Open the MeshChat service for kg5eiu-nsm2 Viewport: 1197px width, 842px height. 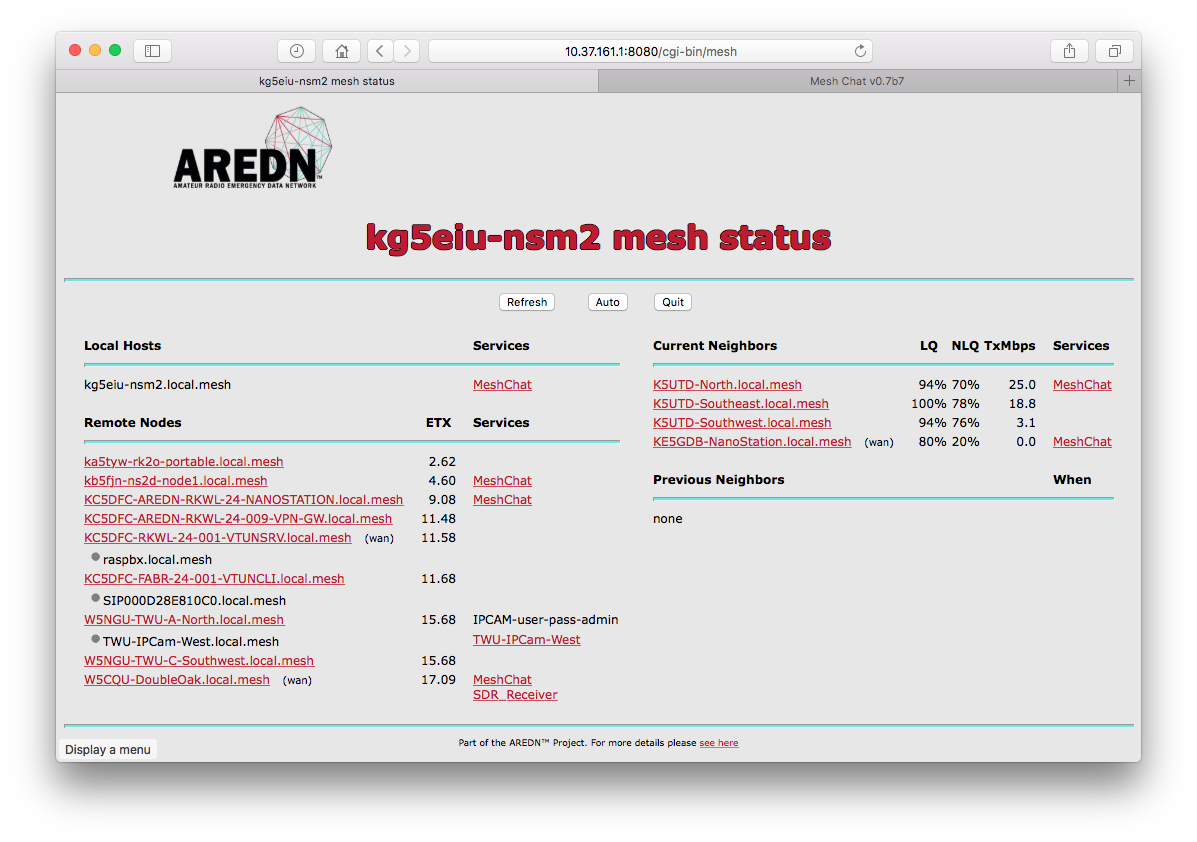coord(502,384)
